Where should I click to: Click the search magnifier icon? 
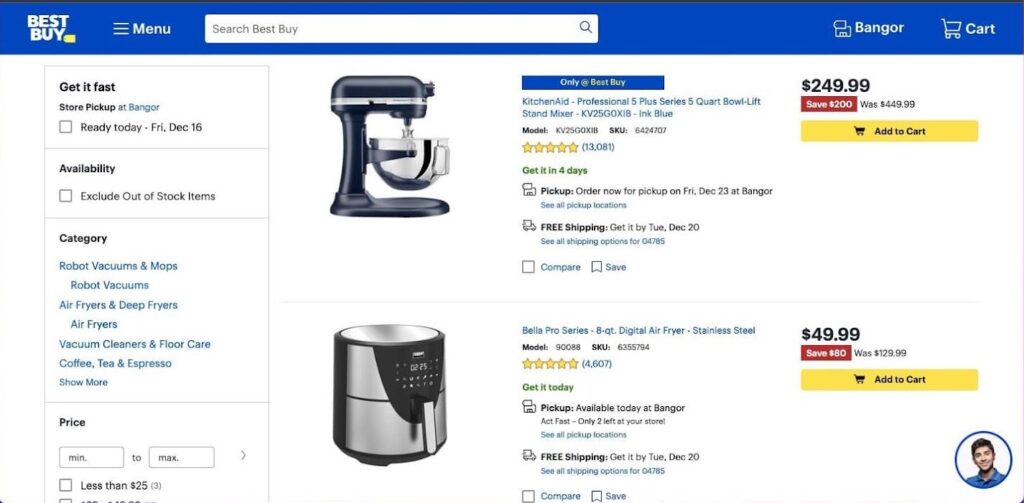pyautogui.click(x=585, y=27)
